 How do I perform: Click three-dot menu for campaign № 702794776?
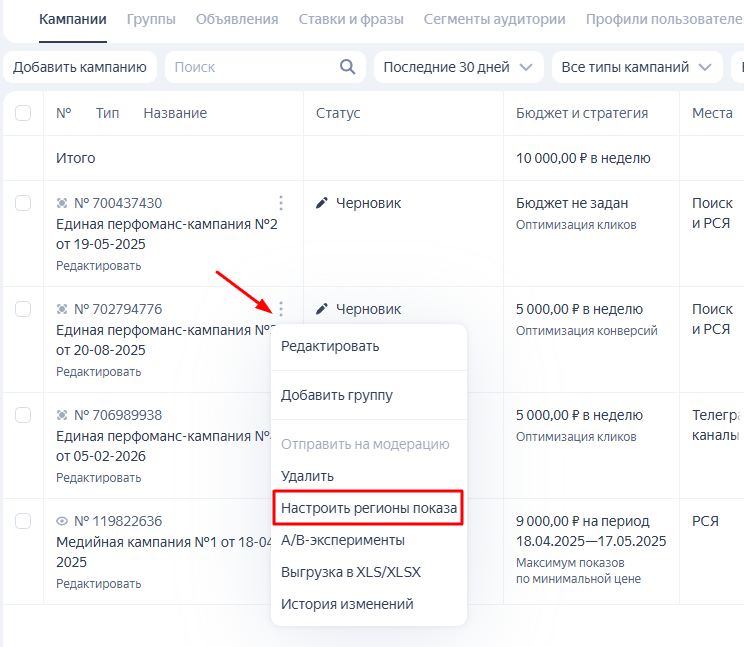pyautogui.click(x=281, y=309)
